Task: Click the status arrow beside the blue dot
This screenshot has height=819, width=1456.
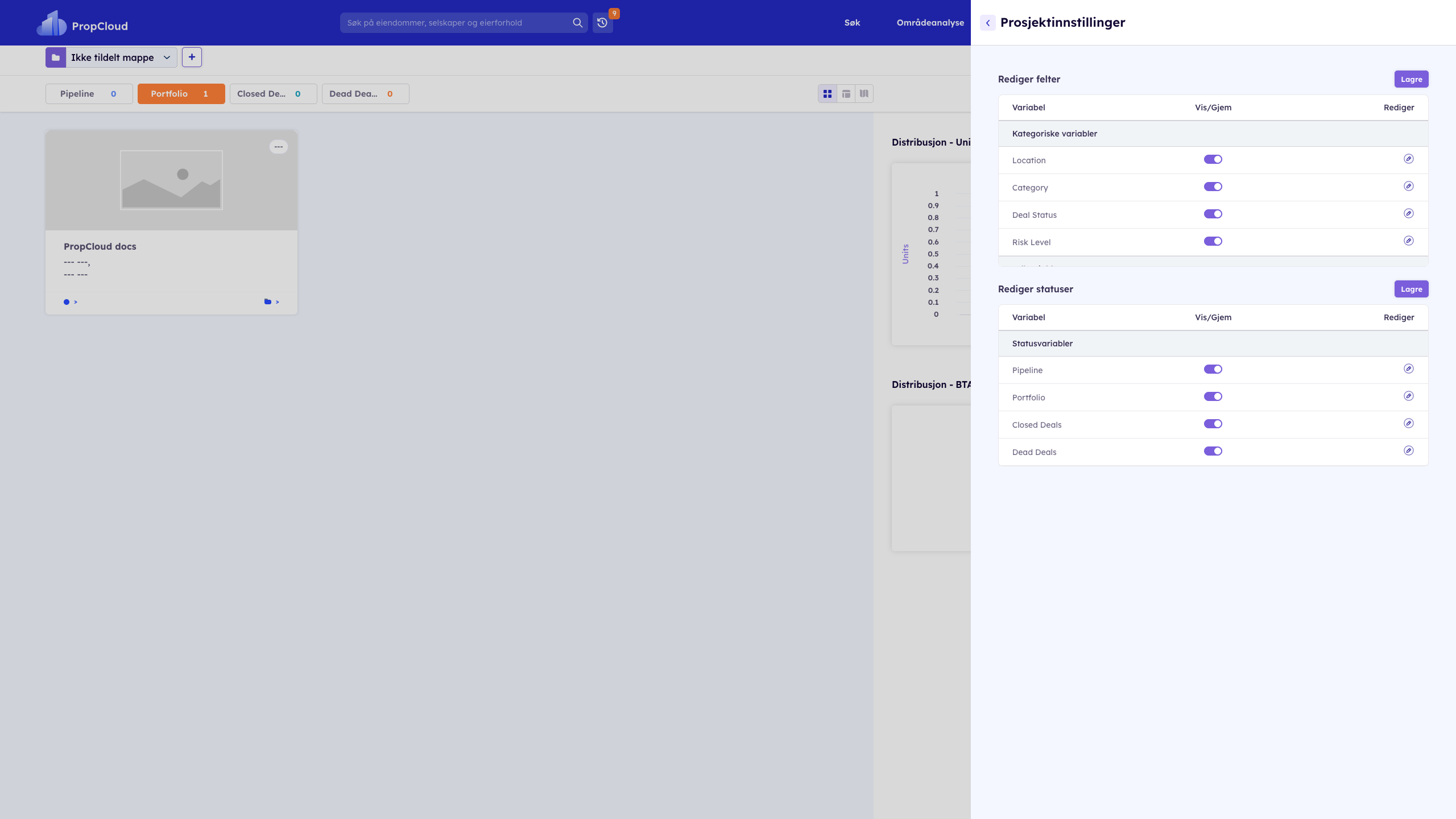Action: pyautogui.click(x=76, y=302)
